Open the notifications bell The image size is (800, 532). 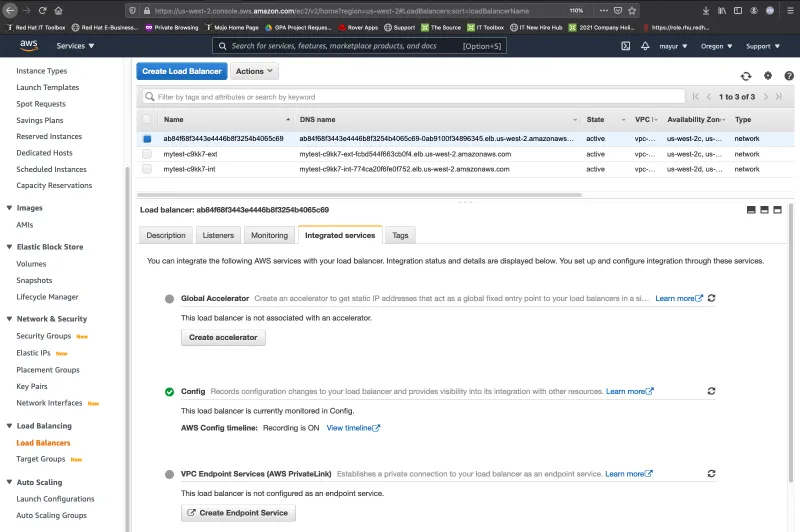pos(644,46)
